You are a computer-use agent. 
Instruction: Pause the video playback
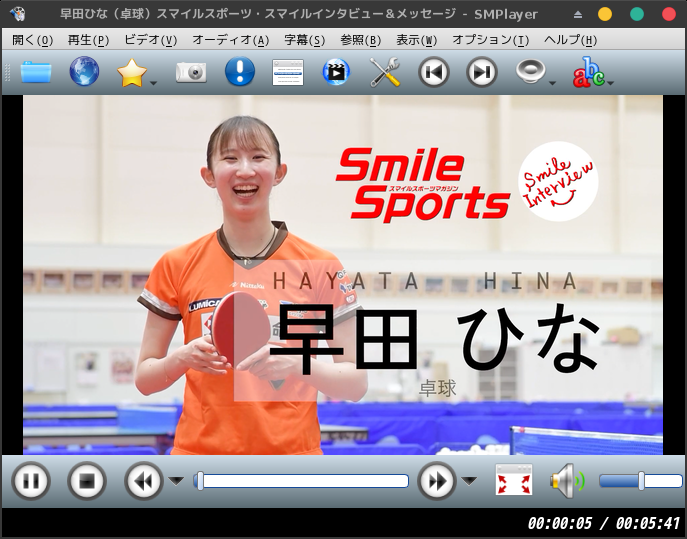tap(31, 481)
